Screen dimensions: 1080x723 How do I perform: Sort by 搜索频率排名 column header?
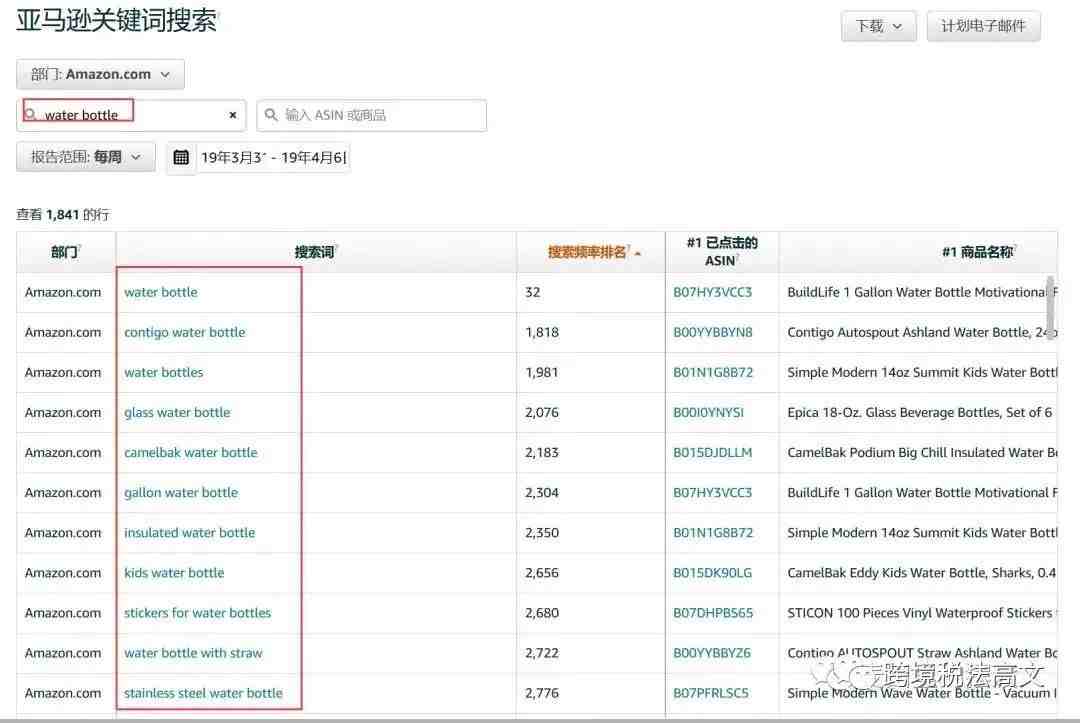pyautogui.click(x=591, y=252)
